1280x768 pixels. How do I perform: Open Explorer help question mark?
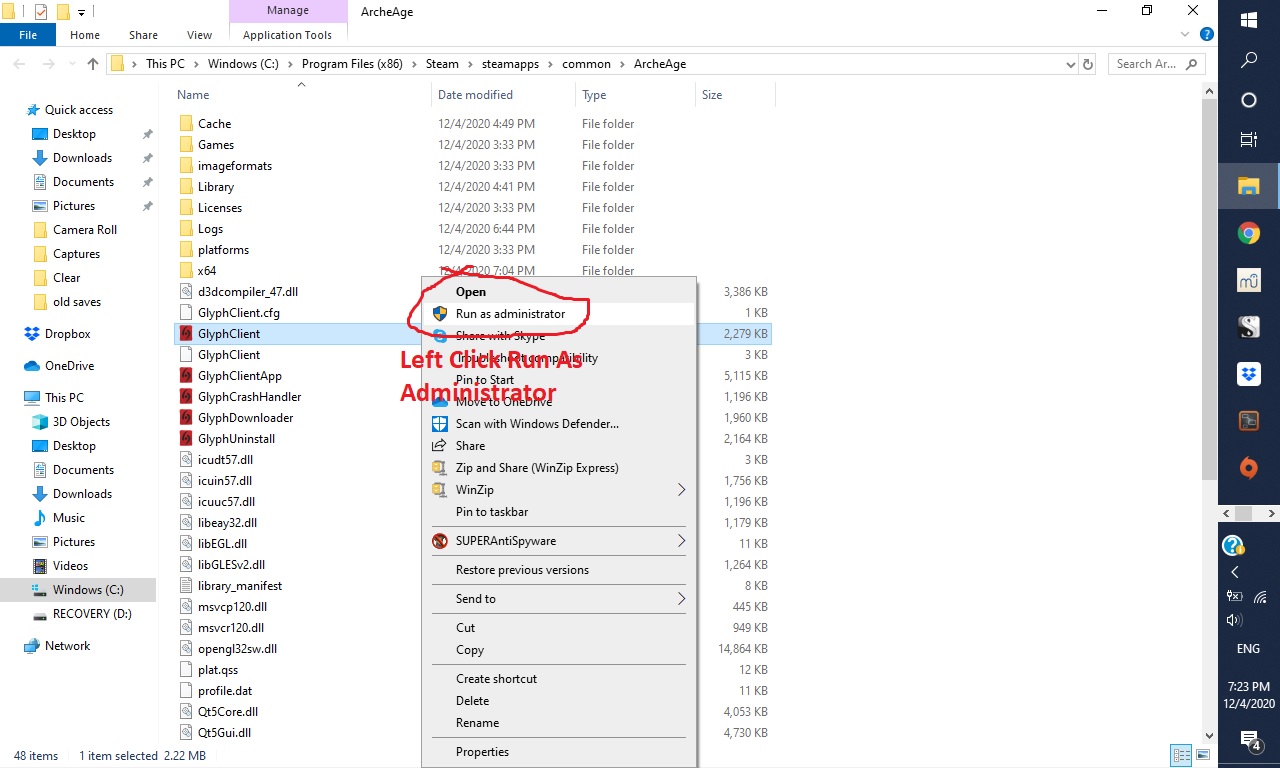1206,35
